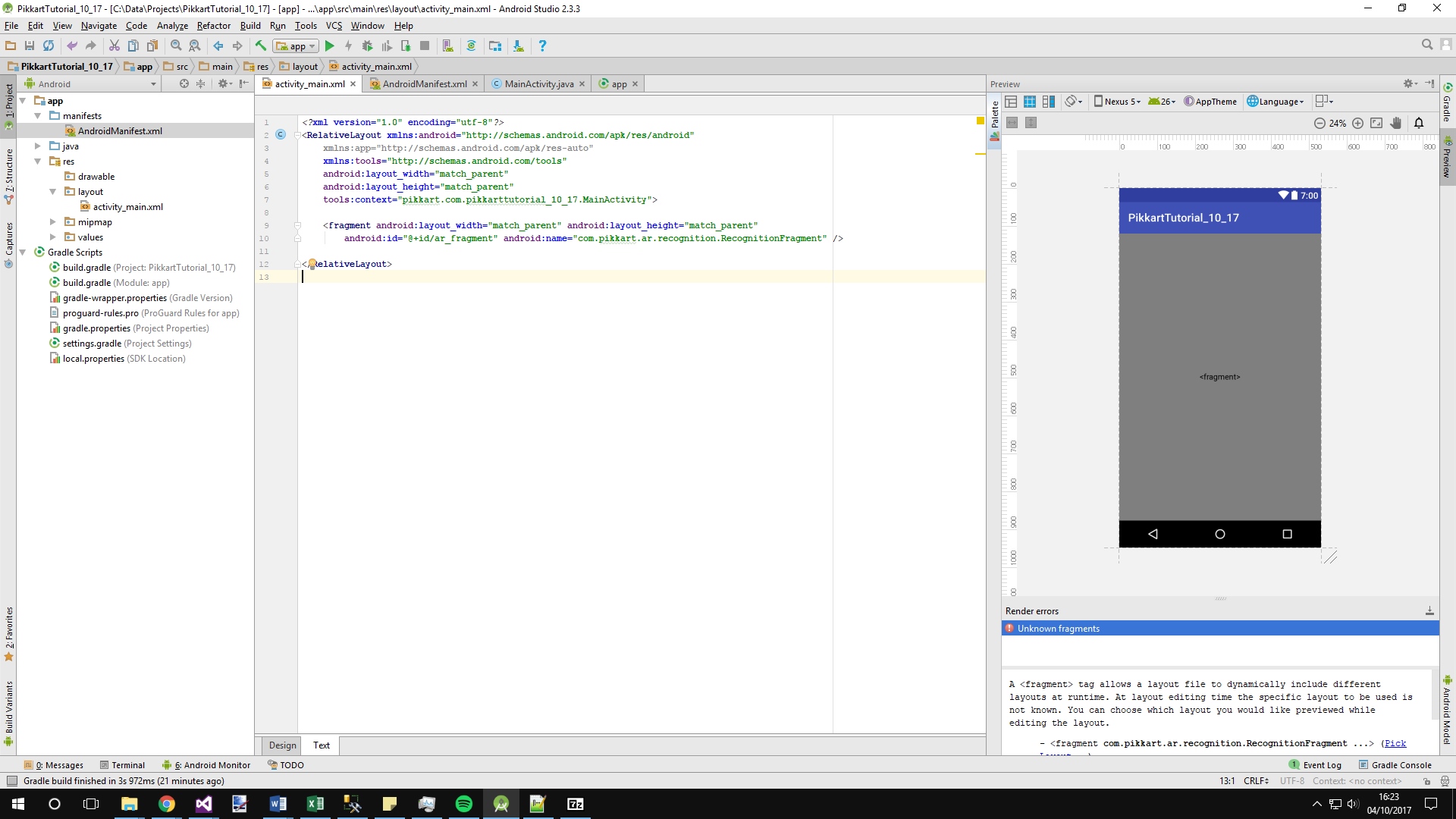Open the VCS menu

[334, 26]
